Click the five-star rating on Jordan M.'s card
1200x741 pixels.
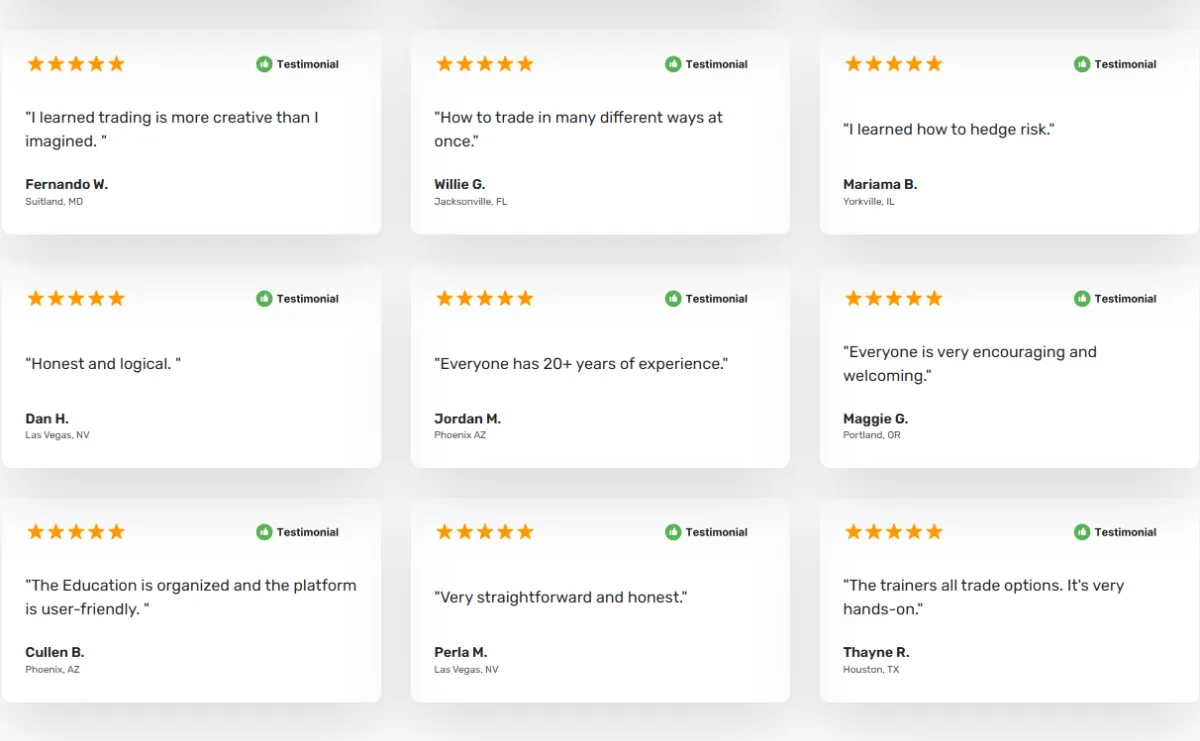[485, 298]
